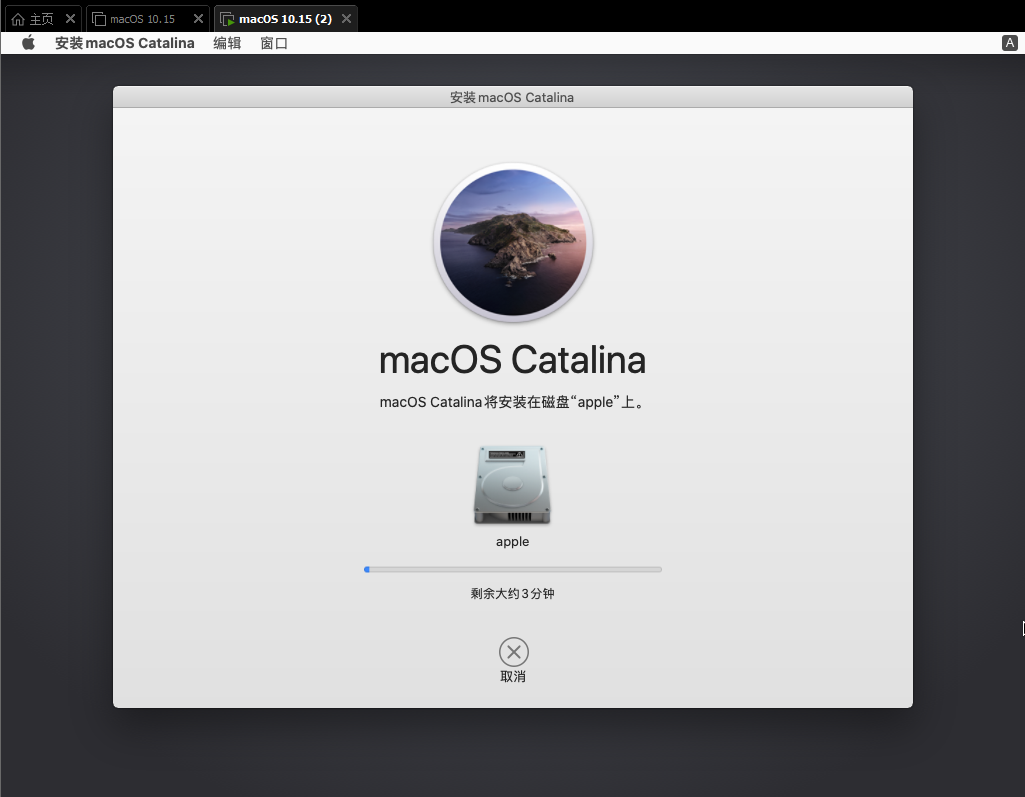Switch to the macOS 10.15 tab
Image resolution: width=1025 pixels, height=797 pixels.
tap(140, 17)
